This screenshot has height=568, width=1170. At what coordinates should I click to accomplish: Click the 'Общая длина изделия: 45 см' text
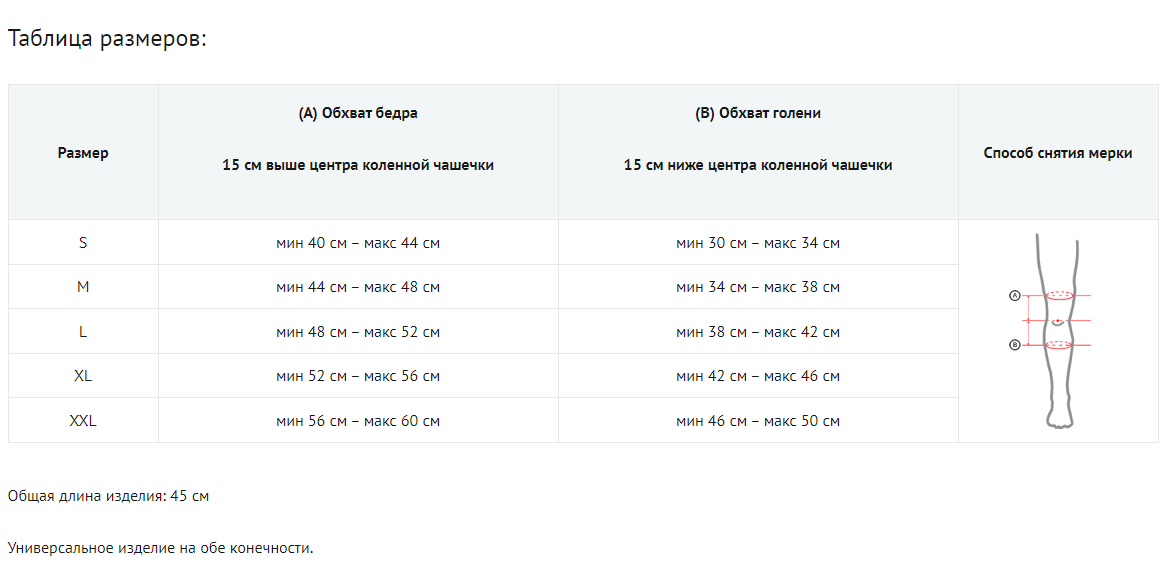[x=108, y=496]
